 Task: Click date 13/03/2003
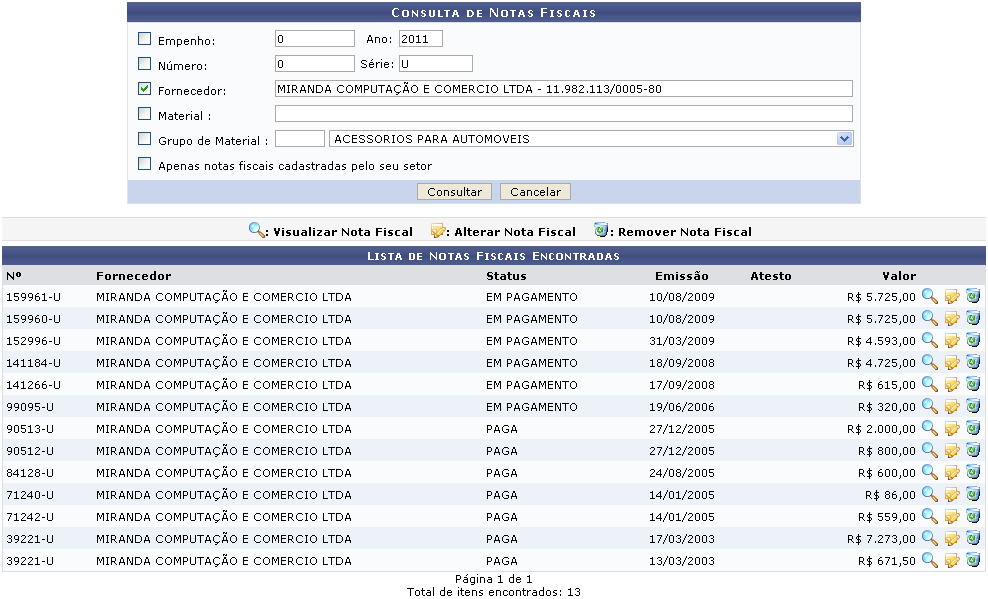(x=682, y=561)
